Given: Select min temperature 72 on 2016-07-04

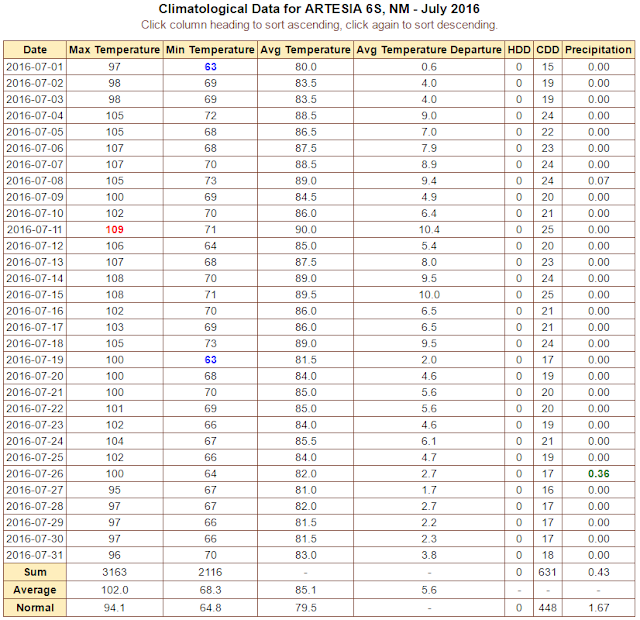Looking at the screenshot, I should pos(210,116).
